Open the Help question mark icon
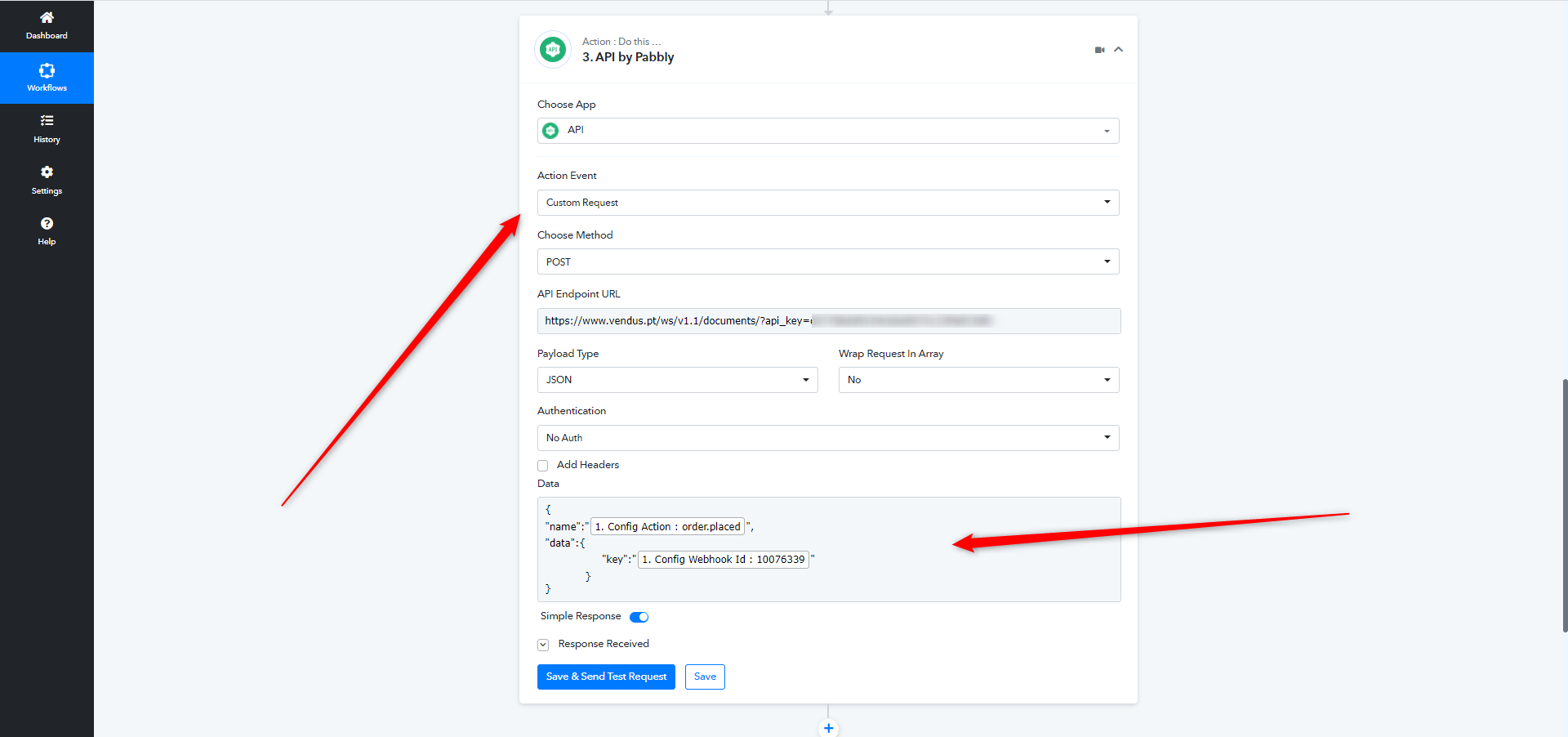Image resolution: width=1568 pixels, height=737 pixels. click(47, 223)
